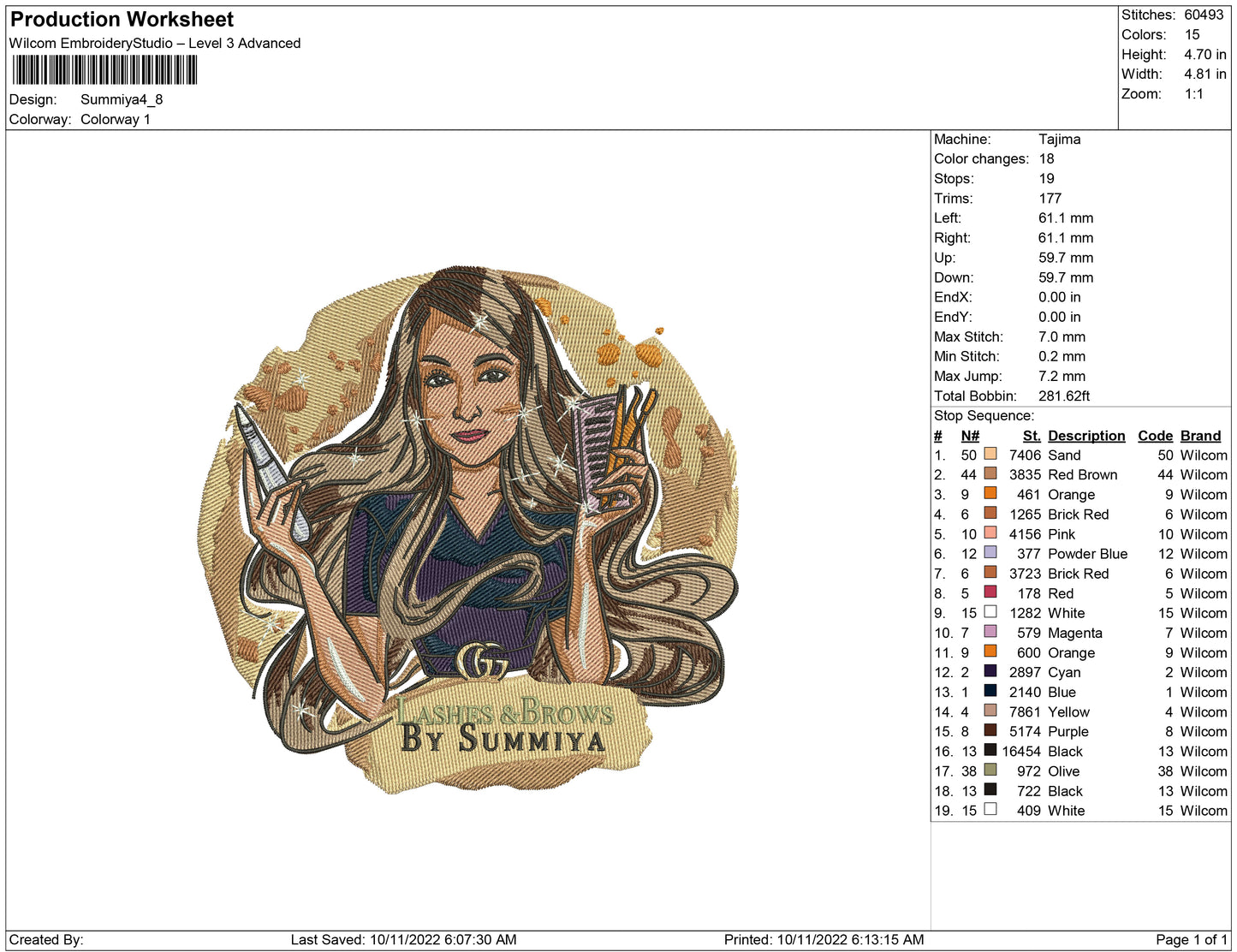Click the max jump value '7.2 mm'

pyautogui.click(x=1062, y=376)
